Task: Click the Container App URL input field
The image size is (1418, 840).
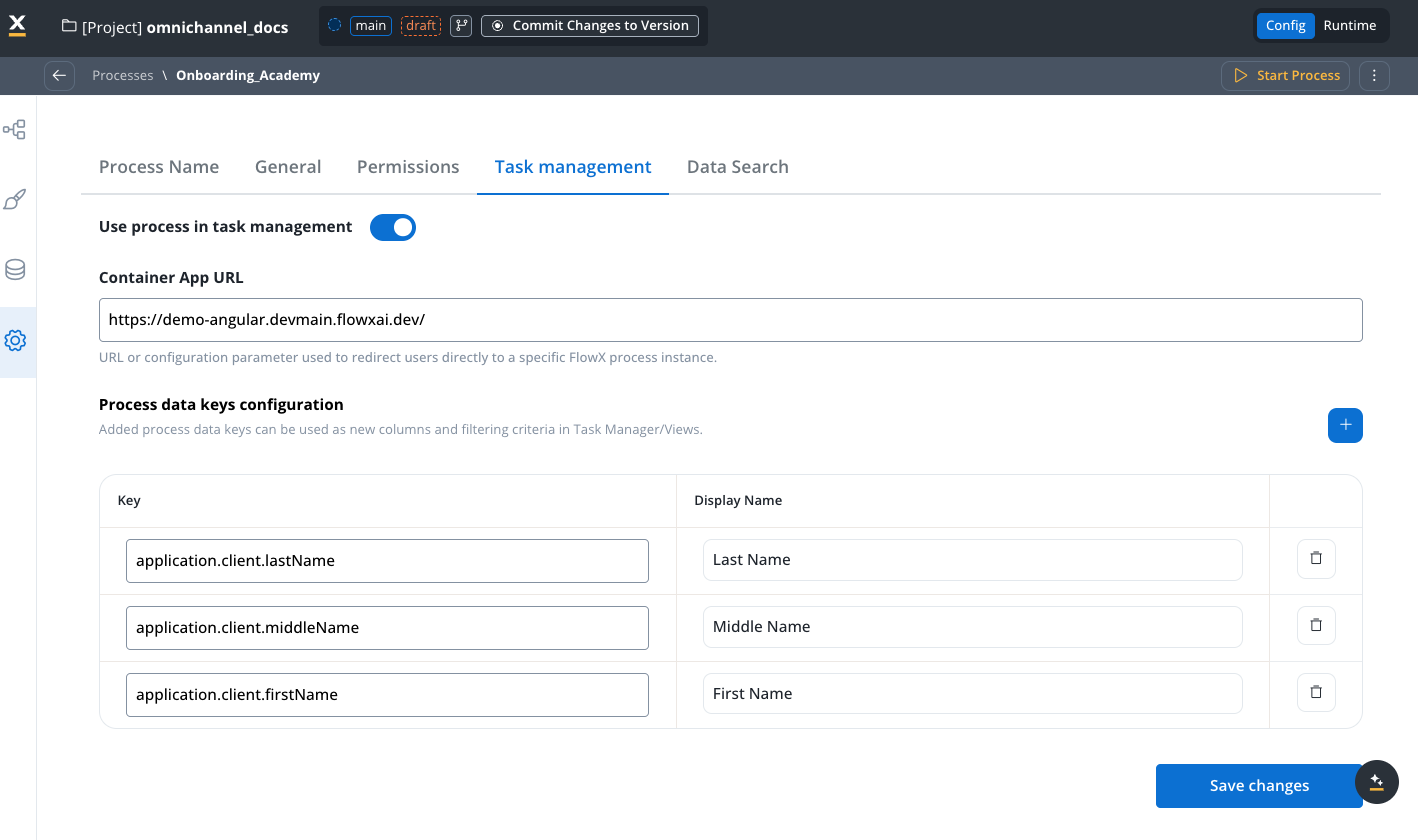Action: click(730, 320)
